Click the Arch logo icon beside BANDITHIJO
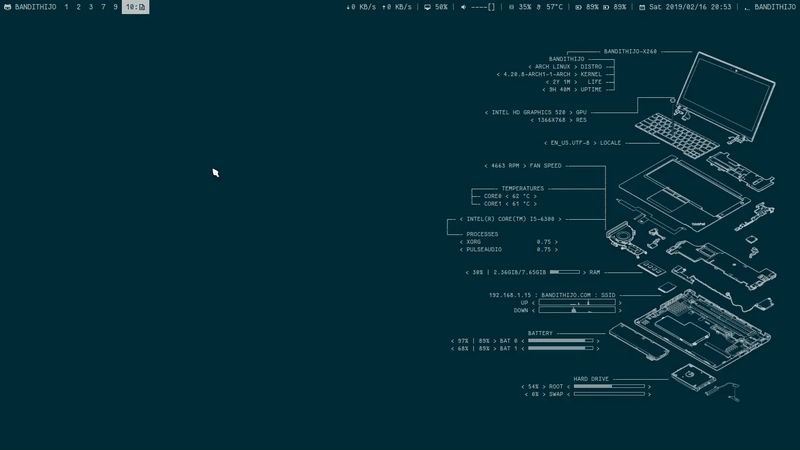The height and width of the screenshot is (450, 800). tap(7, 7)
